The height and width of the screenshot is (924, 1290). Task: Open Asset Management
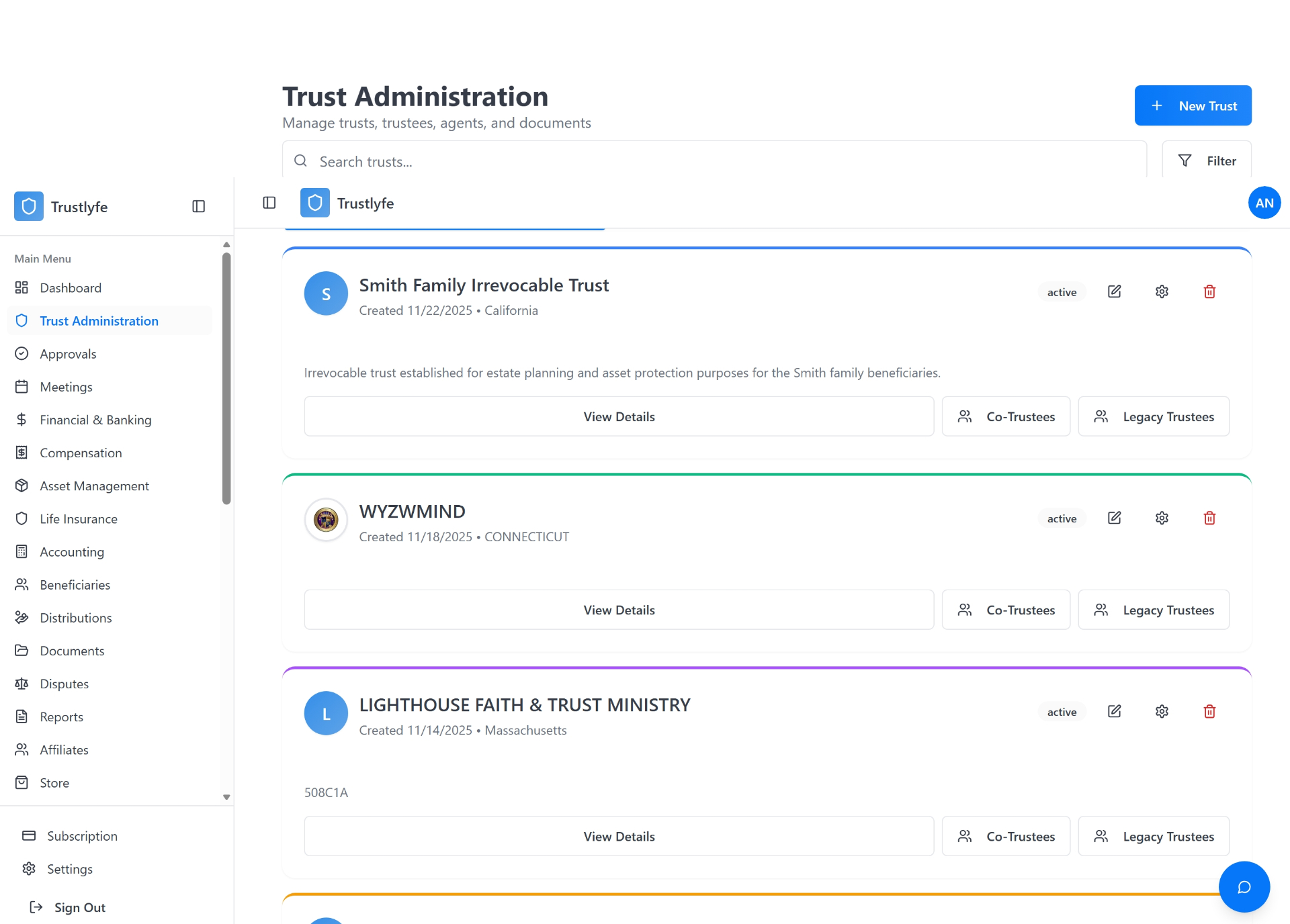click(110, 486)
